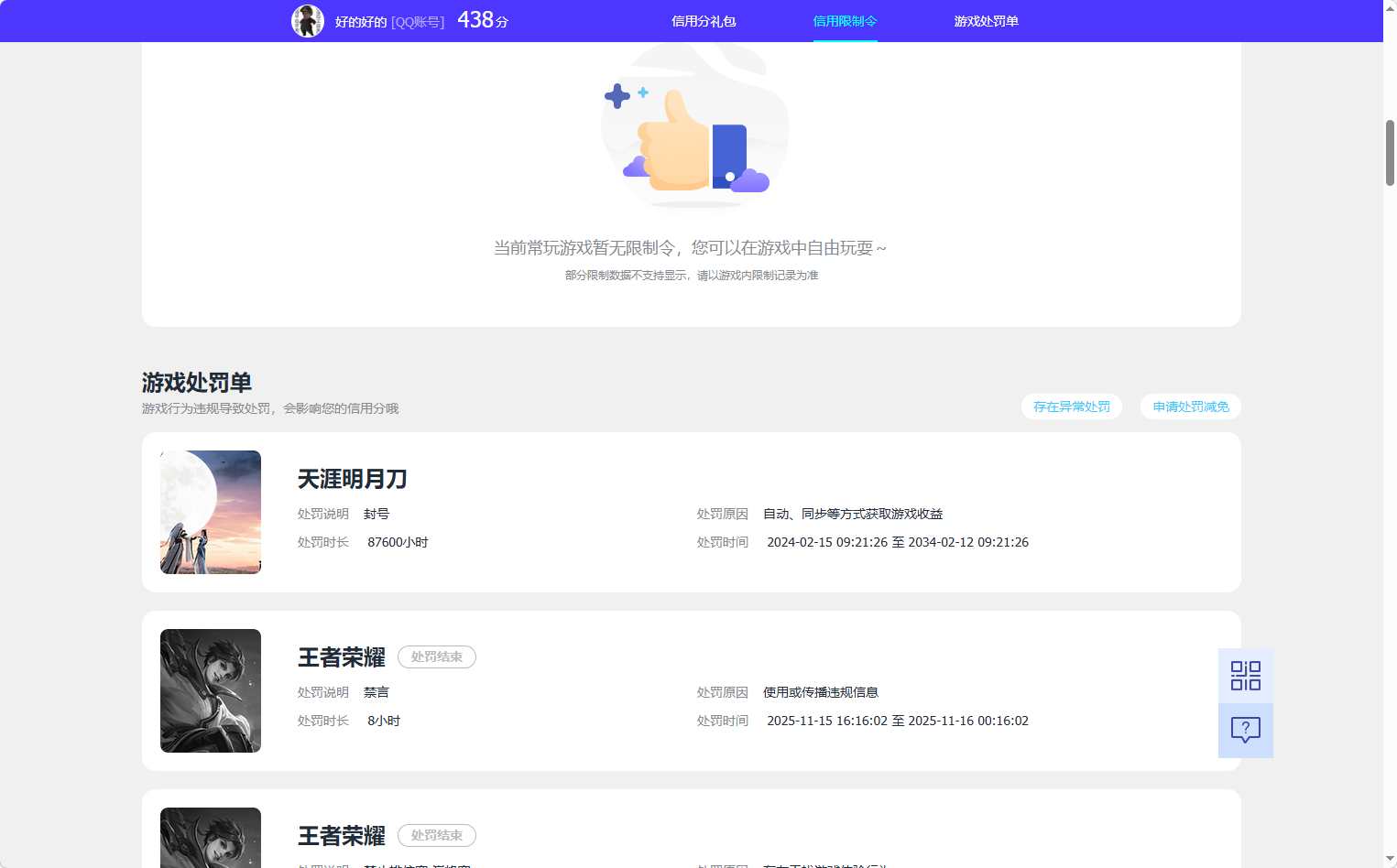The image size is (1397, 868).
Task: Click the 存在异常处罚 button
Action: coord(1071,407)
